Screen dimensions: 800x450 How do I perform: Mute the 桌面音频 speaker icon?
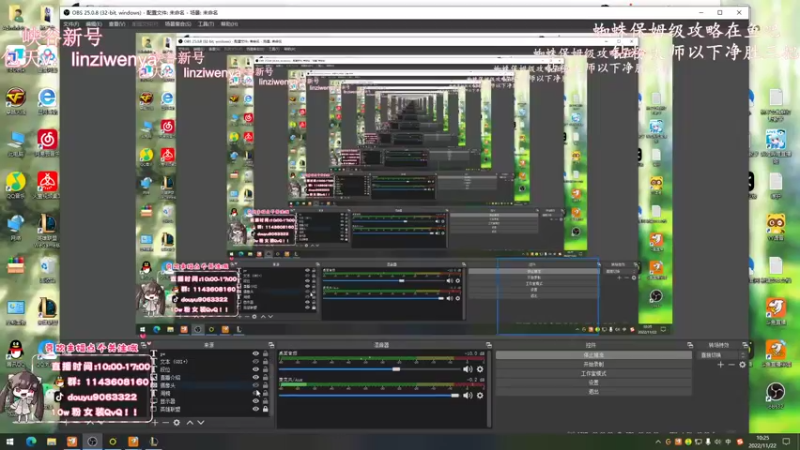pos(467,369)
